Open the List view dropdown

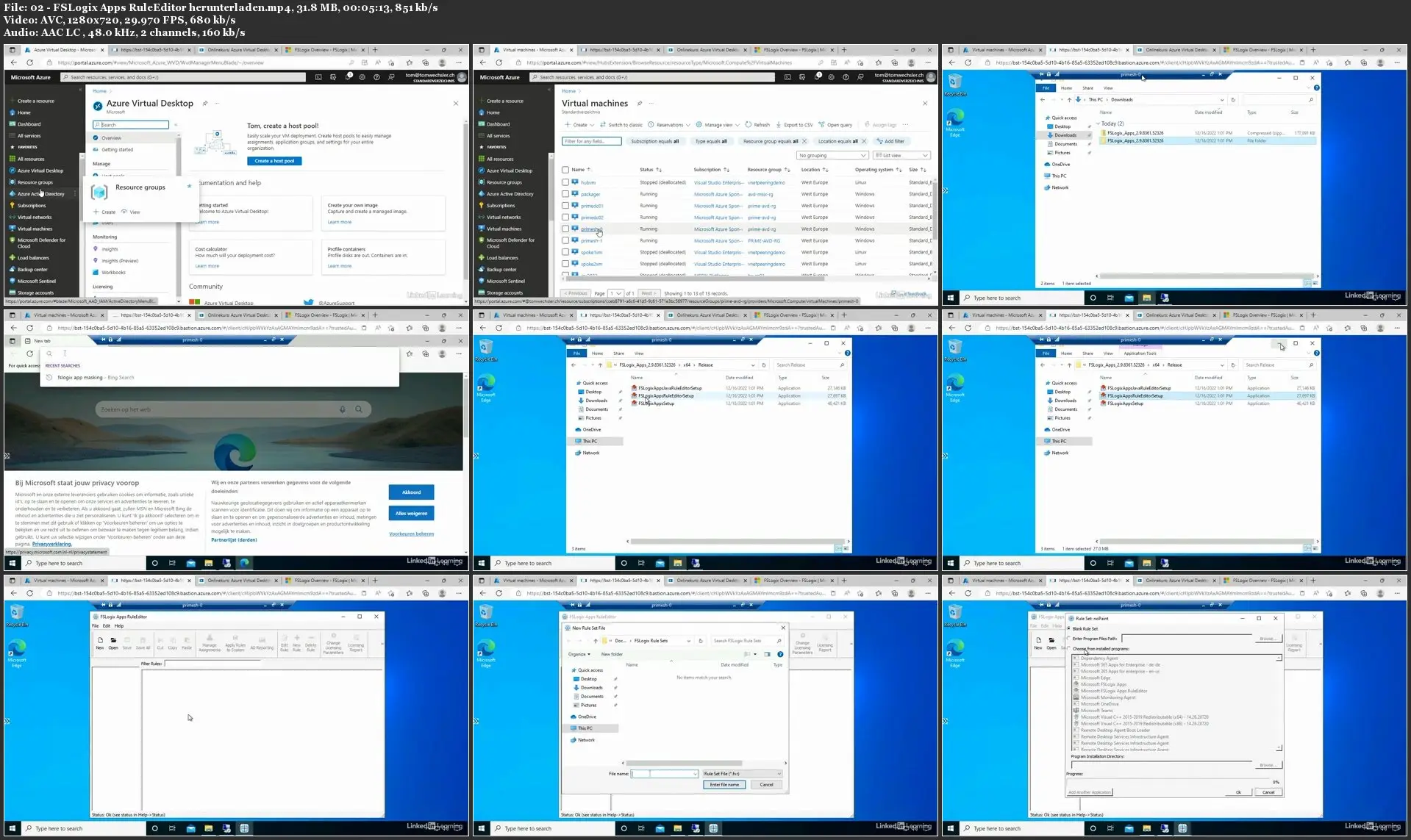901,156
